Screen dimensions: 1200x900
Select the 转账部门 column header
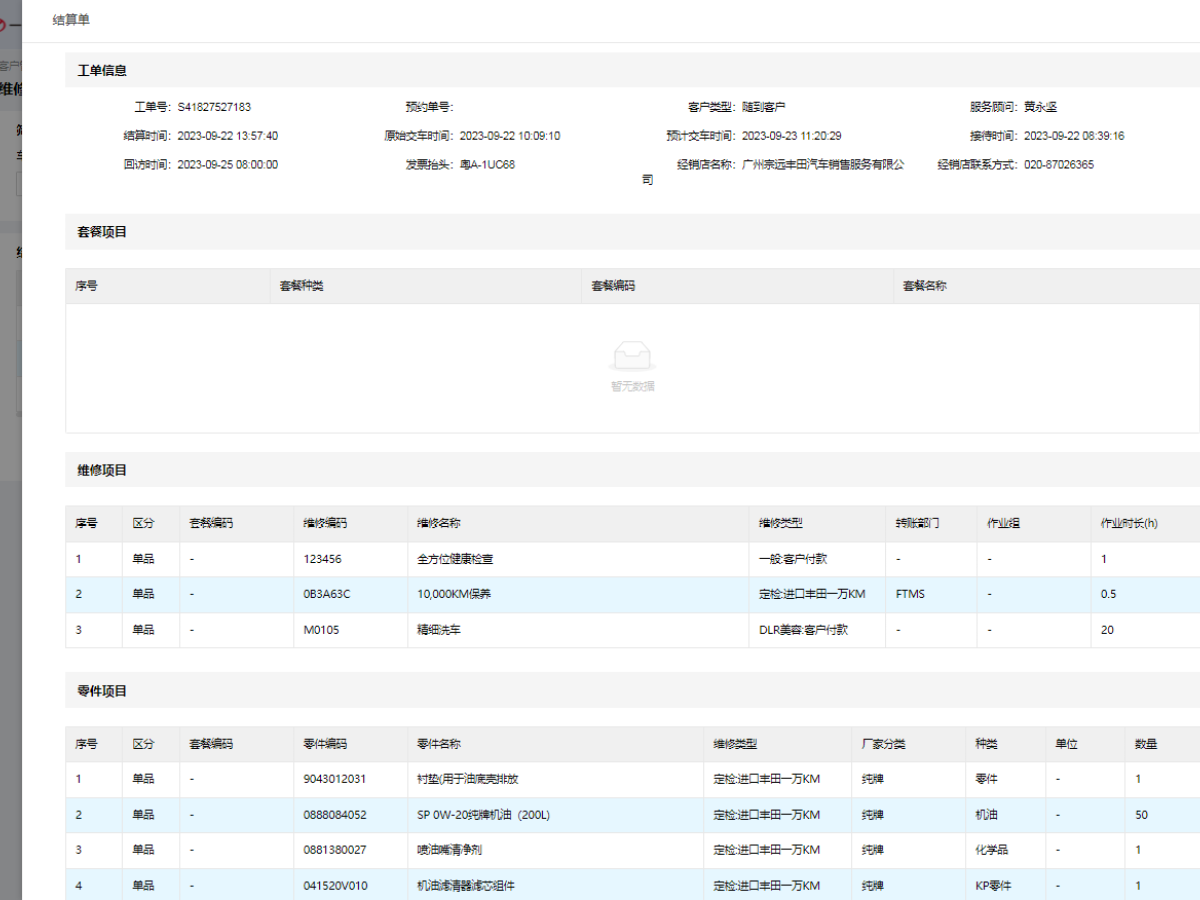918,523
